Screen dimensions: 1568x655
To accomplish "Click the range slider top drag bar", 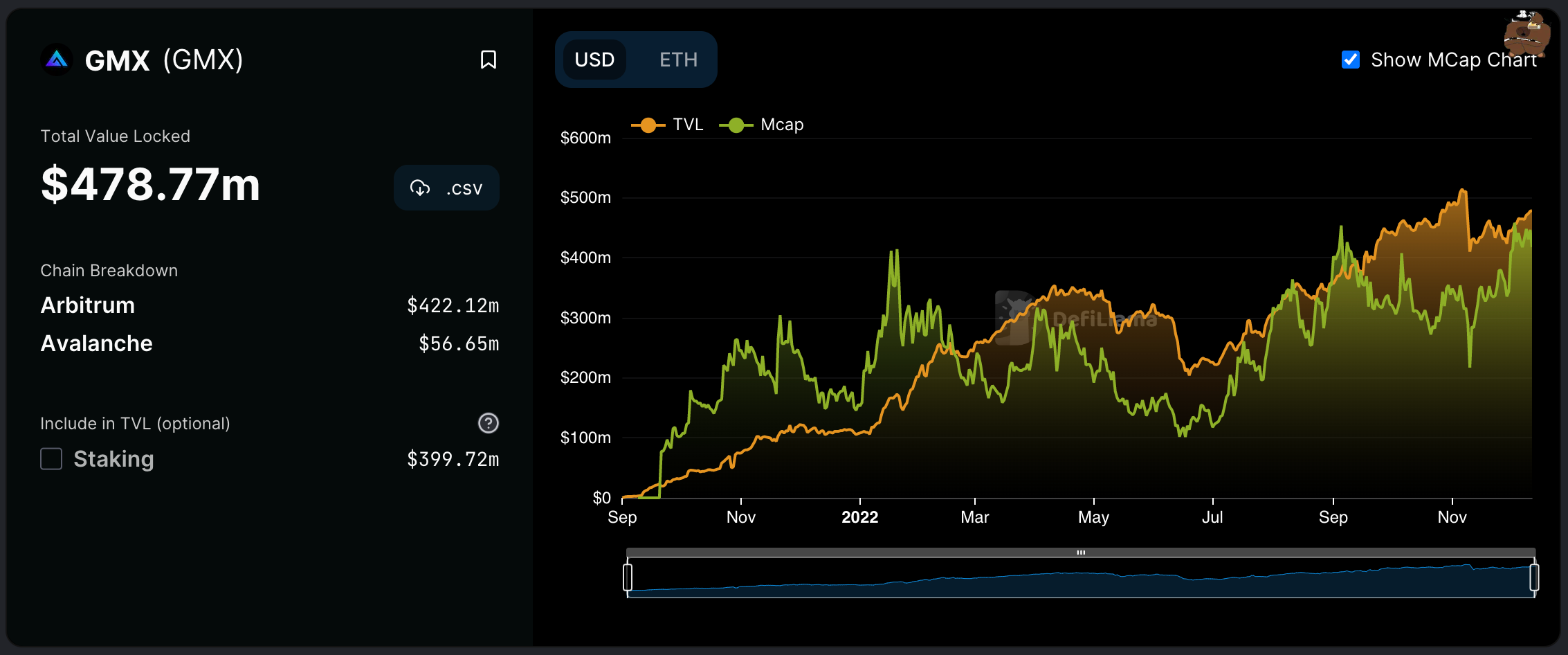I will [1081, 553].
